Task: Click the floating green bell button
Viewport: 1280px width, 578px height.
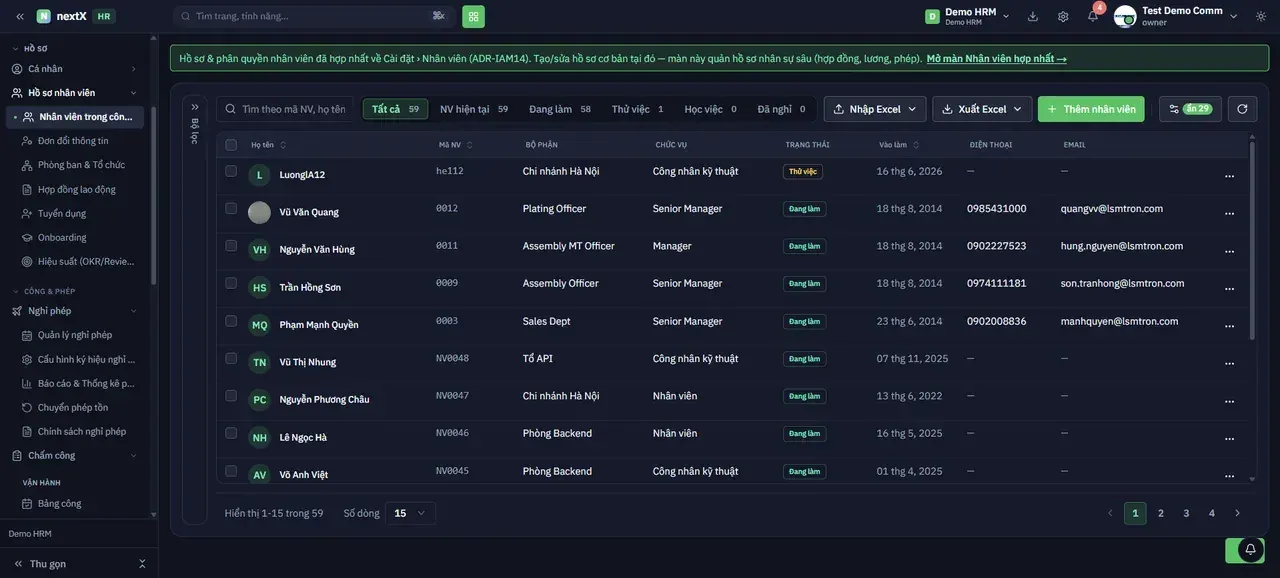Action: [x=1245, y=550]
